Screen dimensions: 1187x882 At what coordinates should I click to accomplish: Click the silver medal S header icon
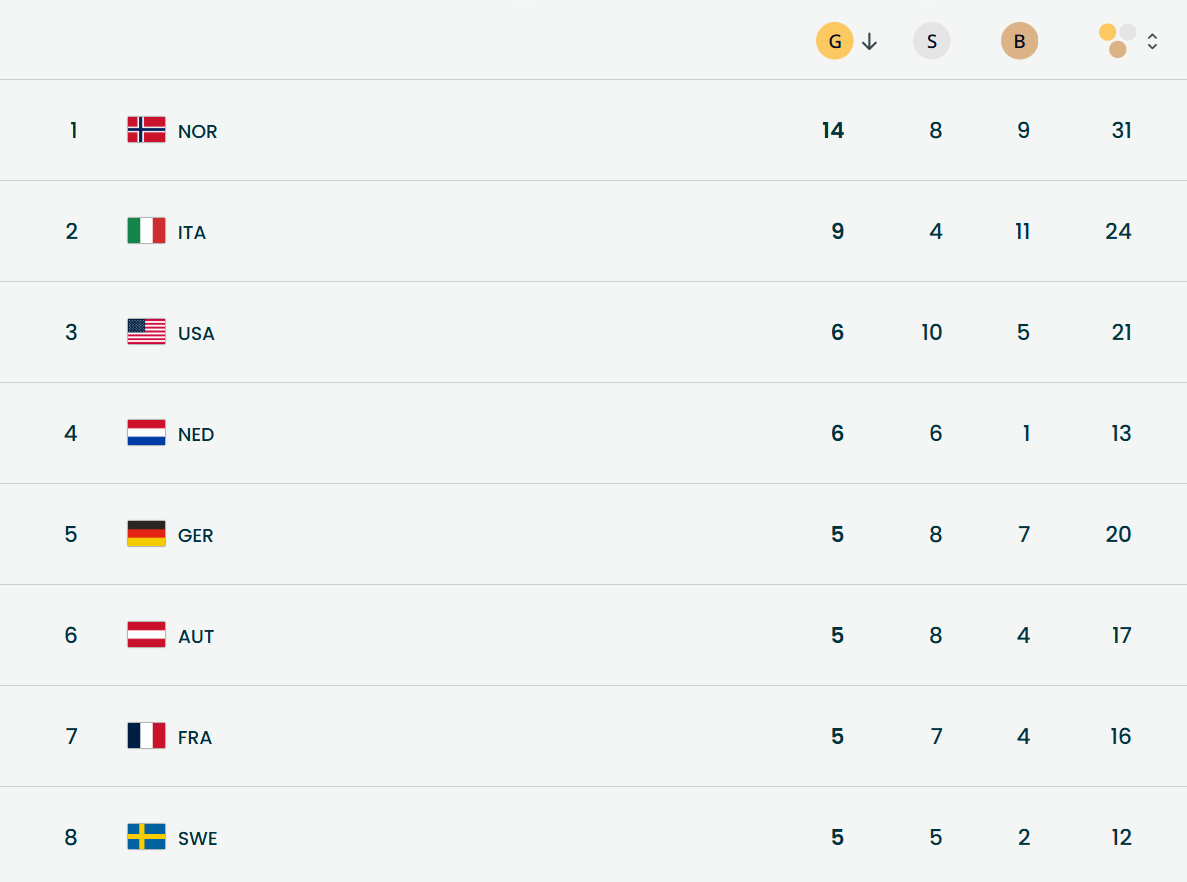[931, 42]
